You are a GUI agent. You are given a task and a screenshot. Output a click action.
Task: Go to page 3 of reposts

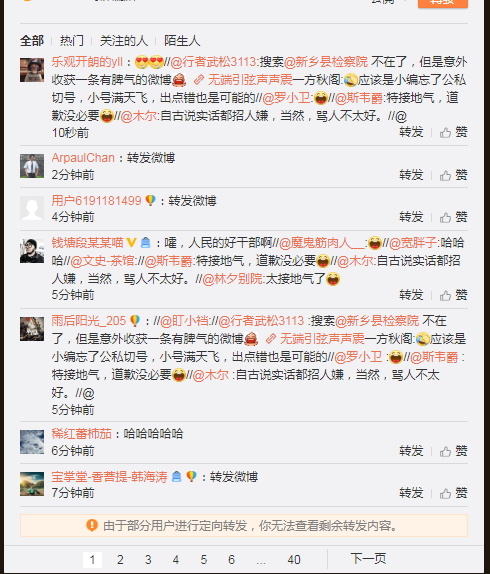[148, 559]
